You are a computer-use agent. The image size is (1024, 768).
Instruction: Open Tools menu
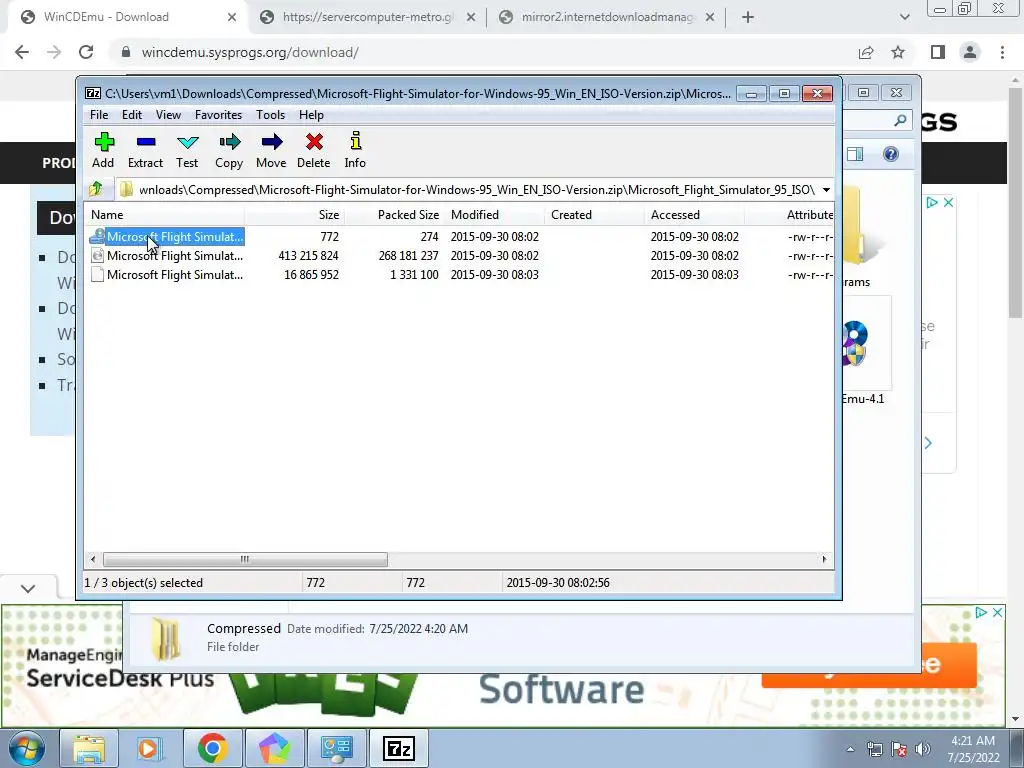(x=270, y=115)
